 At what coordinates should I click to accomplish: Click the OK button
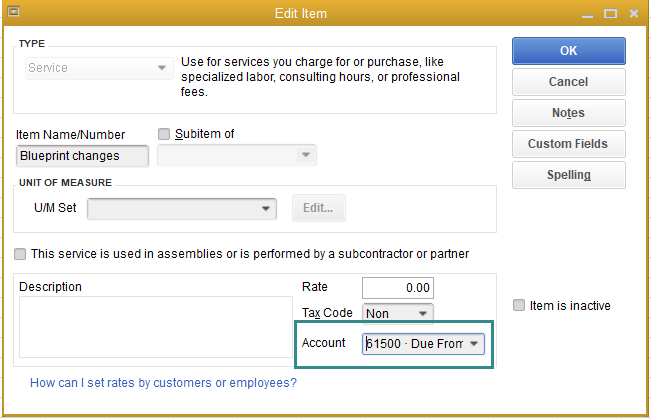pyautogui.click(x=568, y=51)
